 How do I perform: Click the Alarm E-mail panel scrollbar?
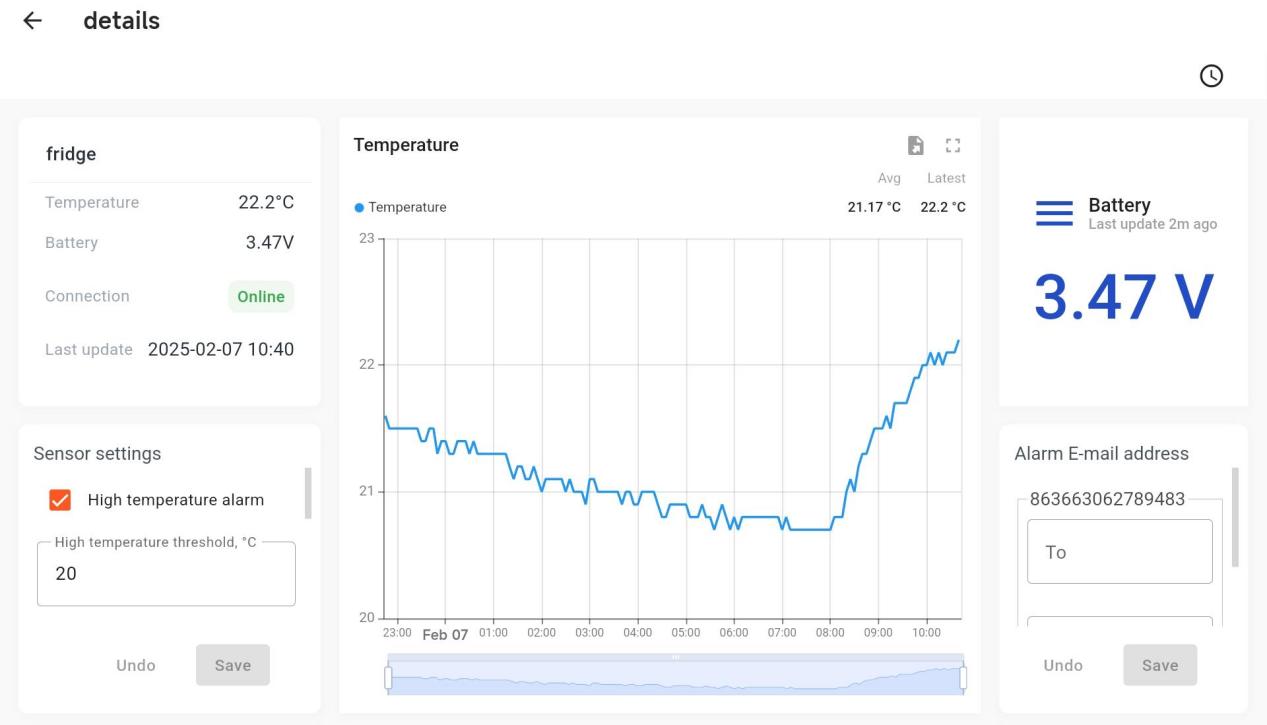pos(1235,517)
